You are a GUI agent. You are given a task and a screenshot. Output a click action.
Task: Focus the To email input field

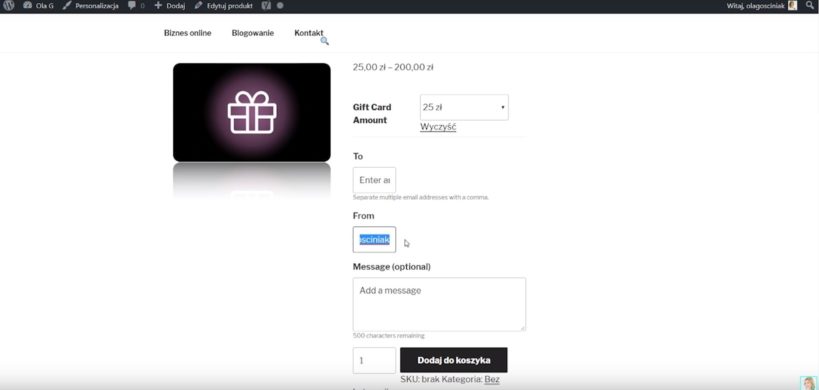click(375, 180)
